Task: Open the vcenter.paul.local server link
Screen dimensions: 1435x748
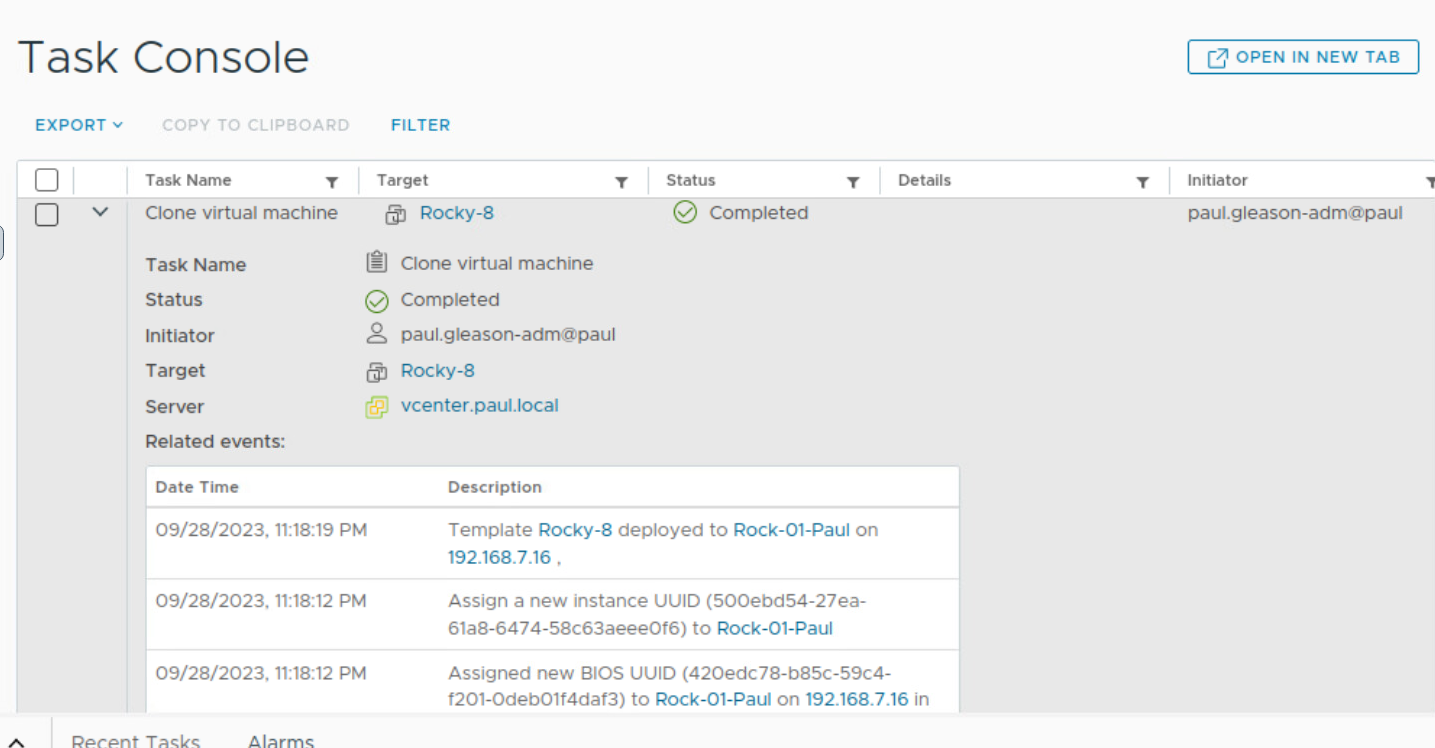Action: coord(479,406)
